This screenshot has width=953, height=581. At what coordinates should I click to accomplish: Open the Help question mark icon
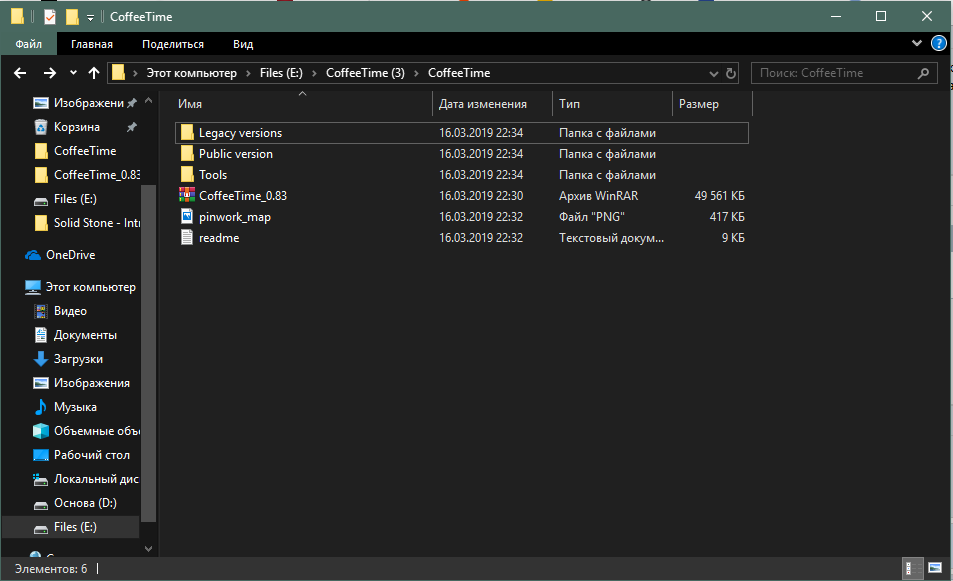click(x=939, y=43)
